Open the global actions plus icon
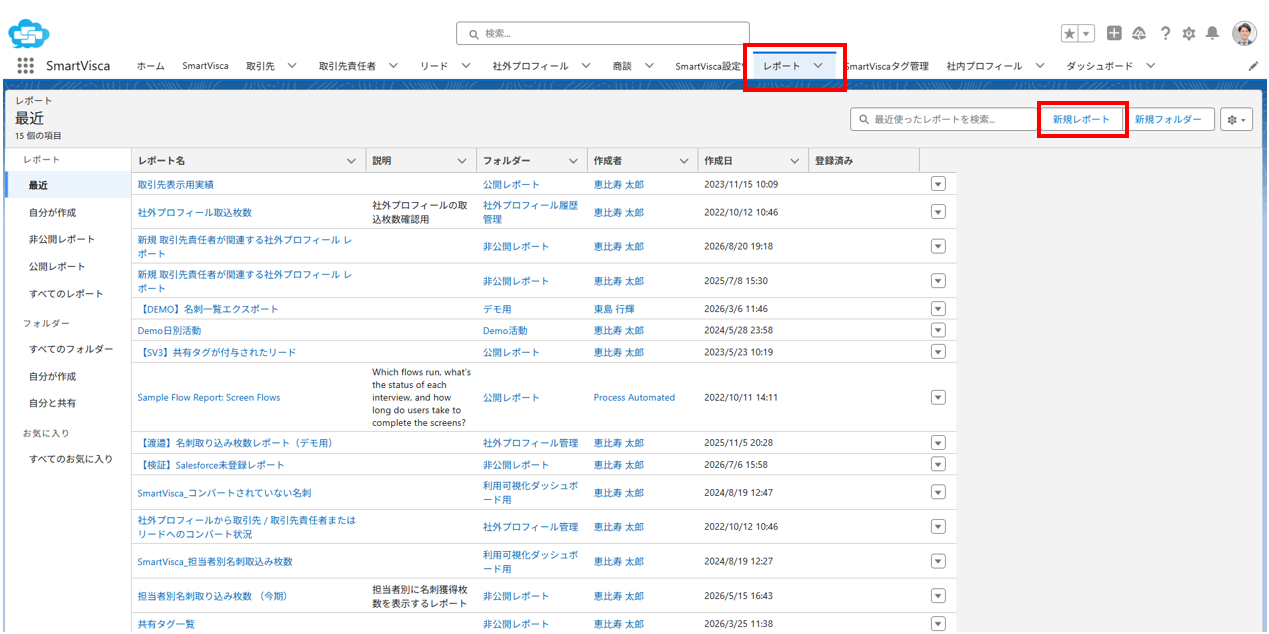The width and height of the screenshot is (1269, 634). click(x=1115, y=34)
